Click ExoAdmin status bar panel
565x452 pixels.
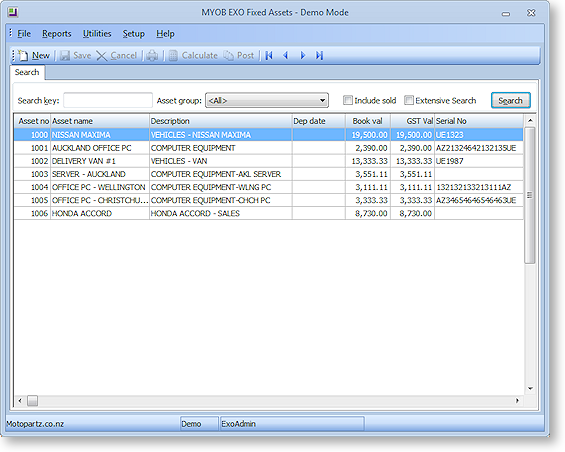coord(292,424)
